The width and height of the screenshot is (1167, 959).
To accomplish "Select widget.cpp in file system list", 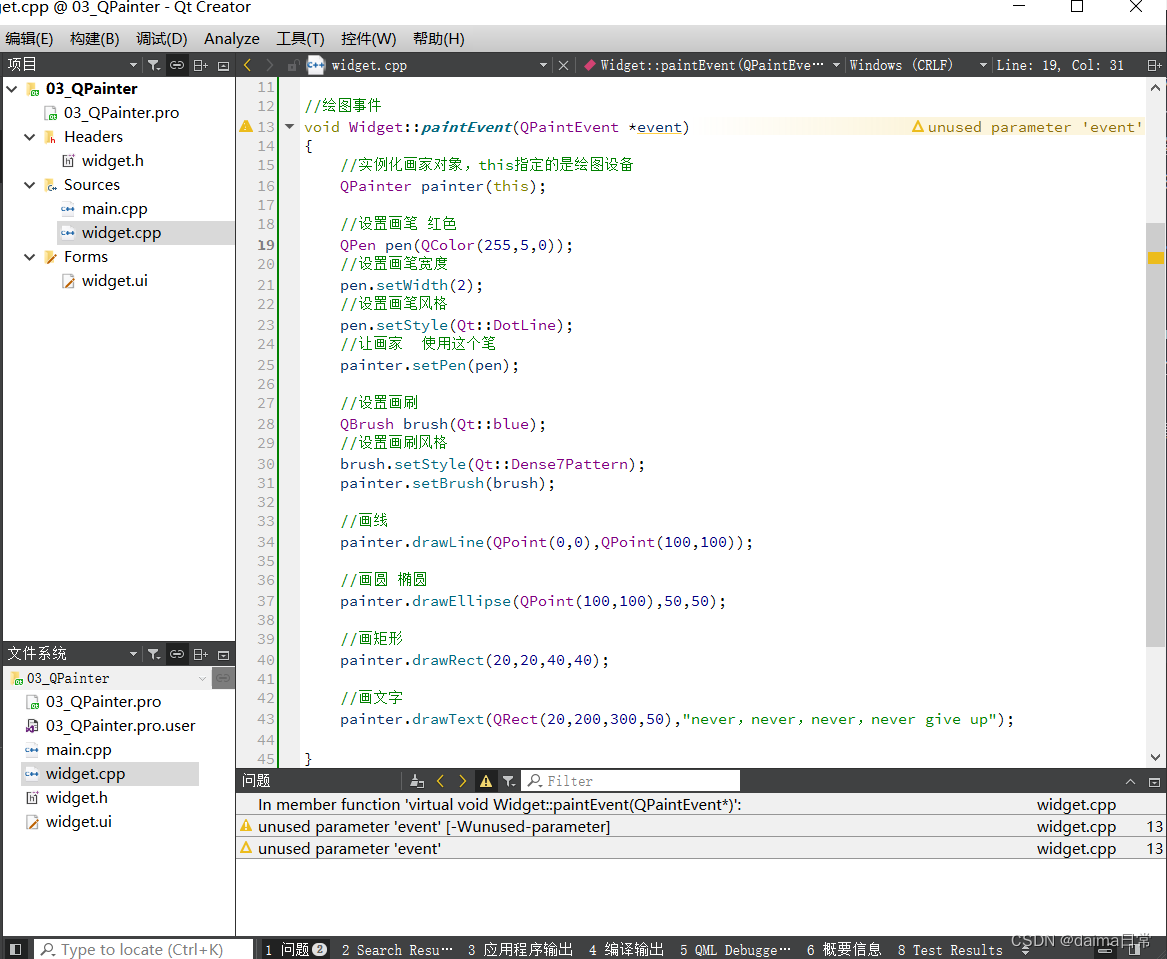I will 111,774.
